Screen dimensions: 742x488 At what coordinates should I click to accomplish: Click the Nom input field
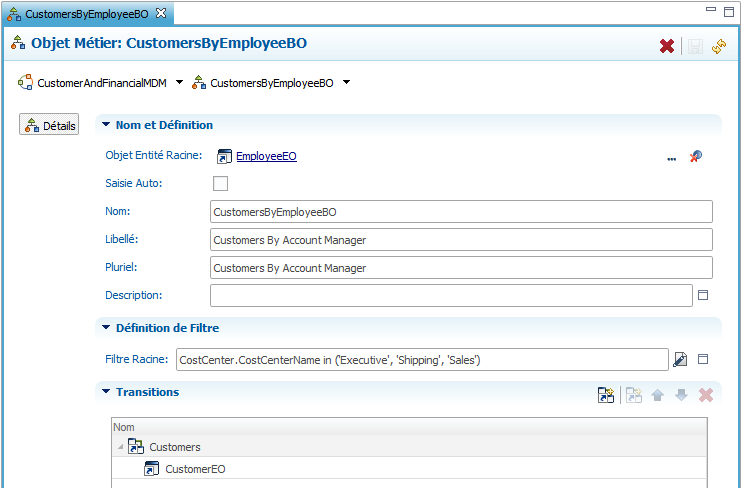461,212
